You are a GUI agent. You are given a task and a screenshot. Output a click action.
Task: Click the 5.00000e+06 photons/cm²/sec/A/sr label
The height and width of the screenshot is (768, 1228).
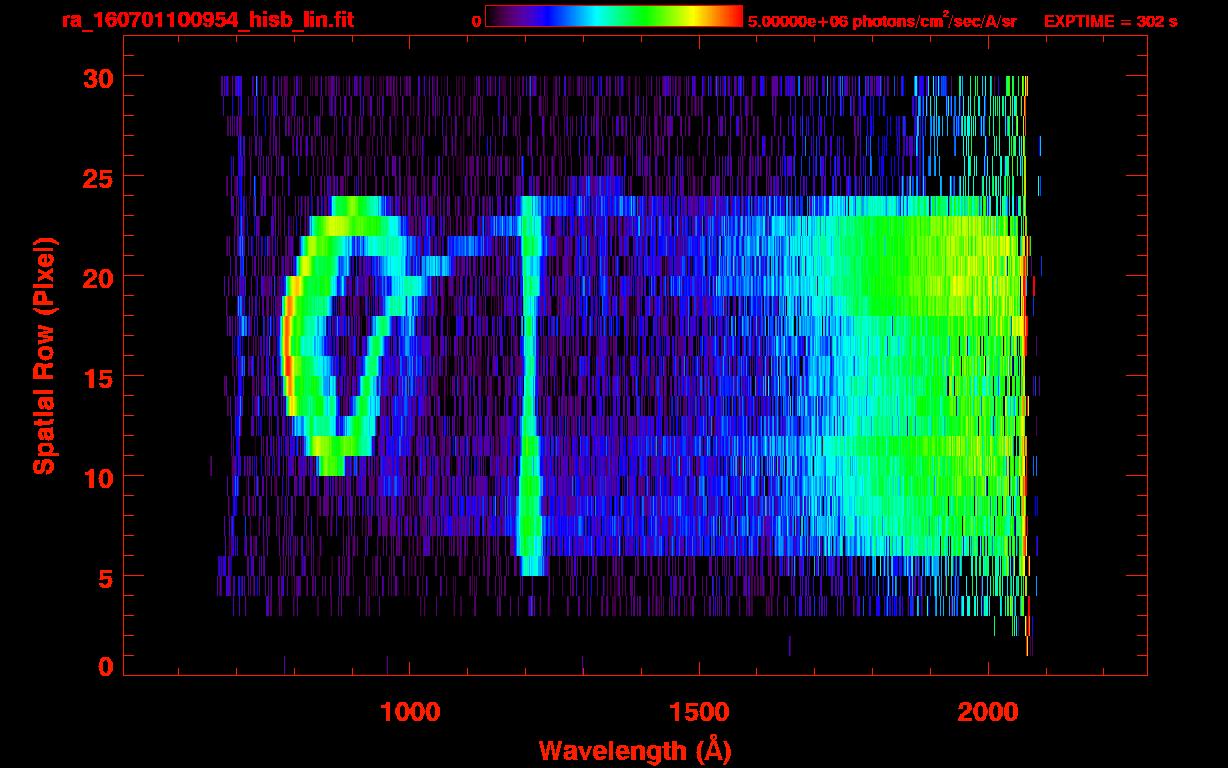pos(882,20)
